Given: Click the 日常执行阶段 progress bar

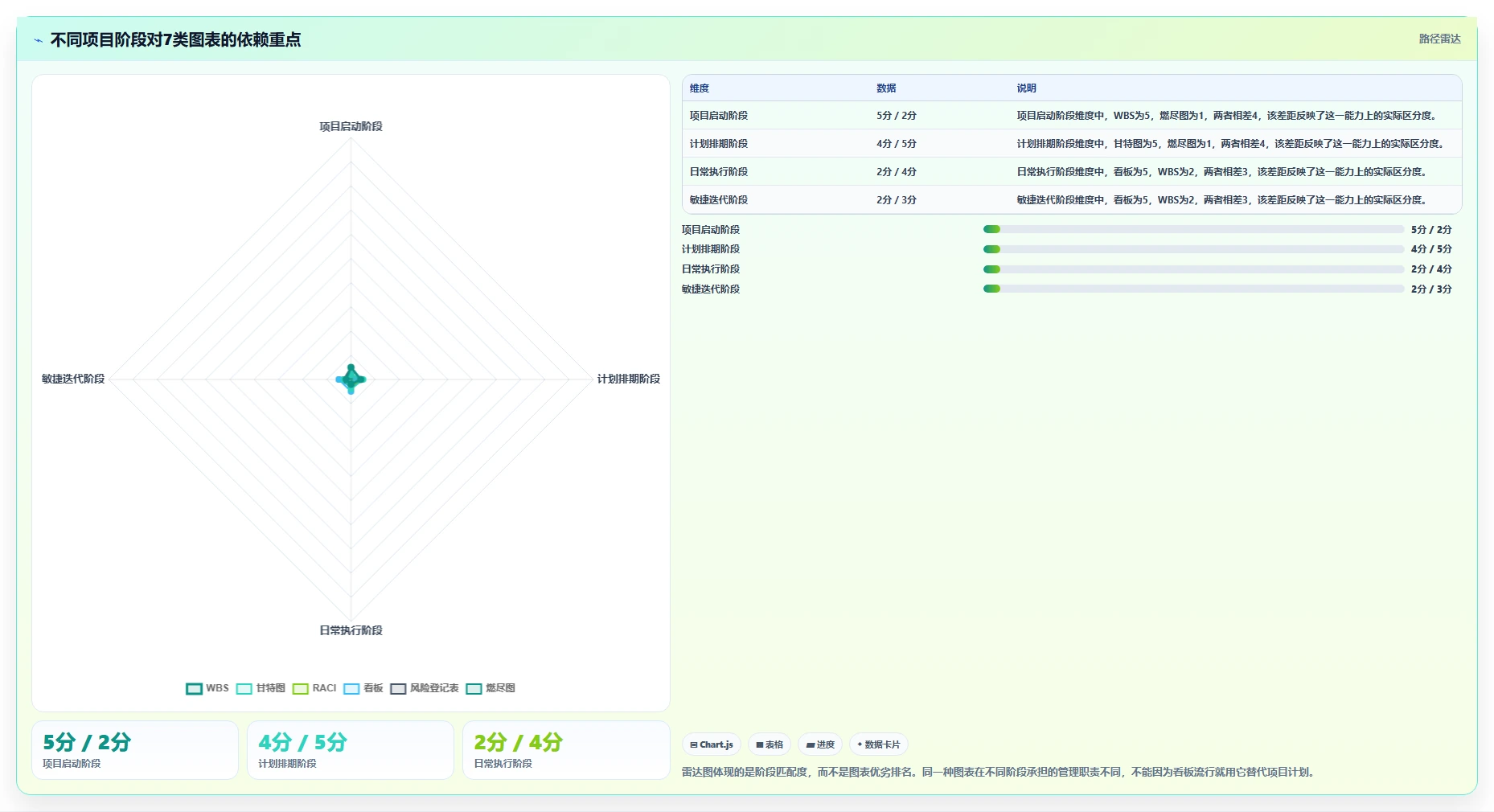Looking at the screenshot, I should (x=1193, y=269).
